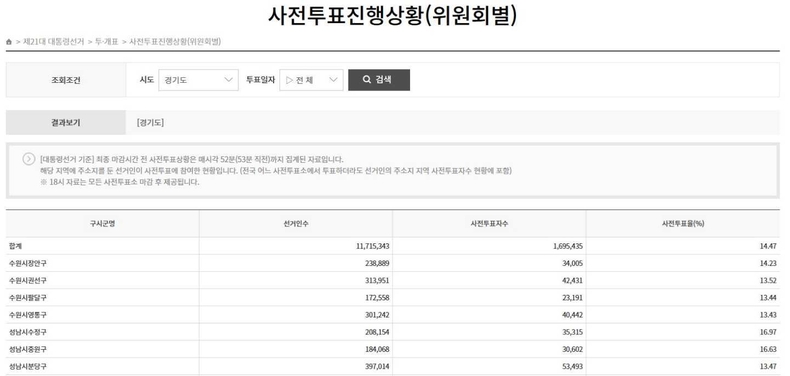The image size is (790, 376).
Task: Click early voter count 35,315
Action: coord(572,332)
